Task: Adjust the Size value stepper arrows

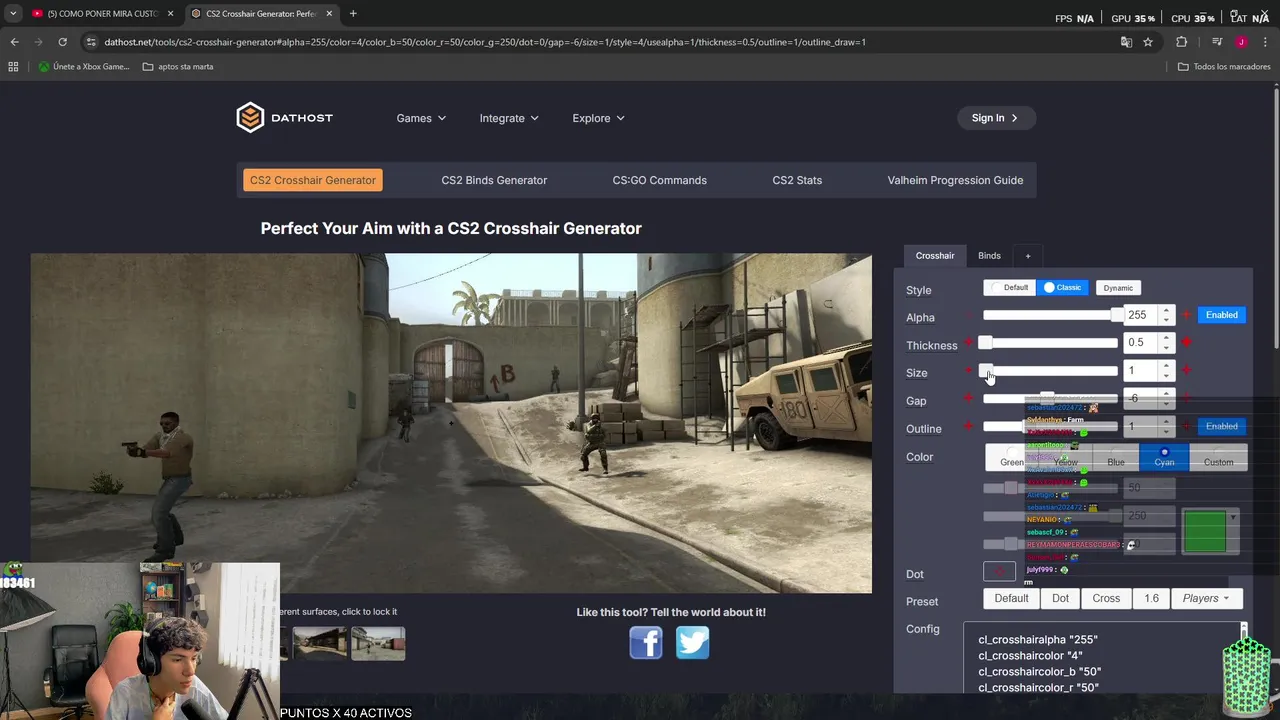Action: pos(1166,370)
